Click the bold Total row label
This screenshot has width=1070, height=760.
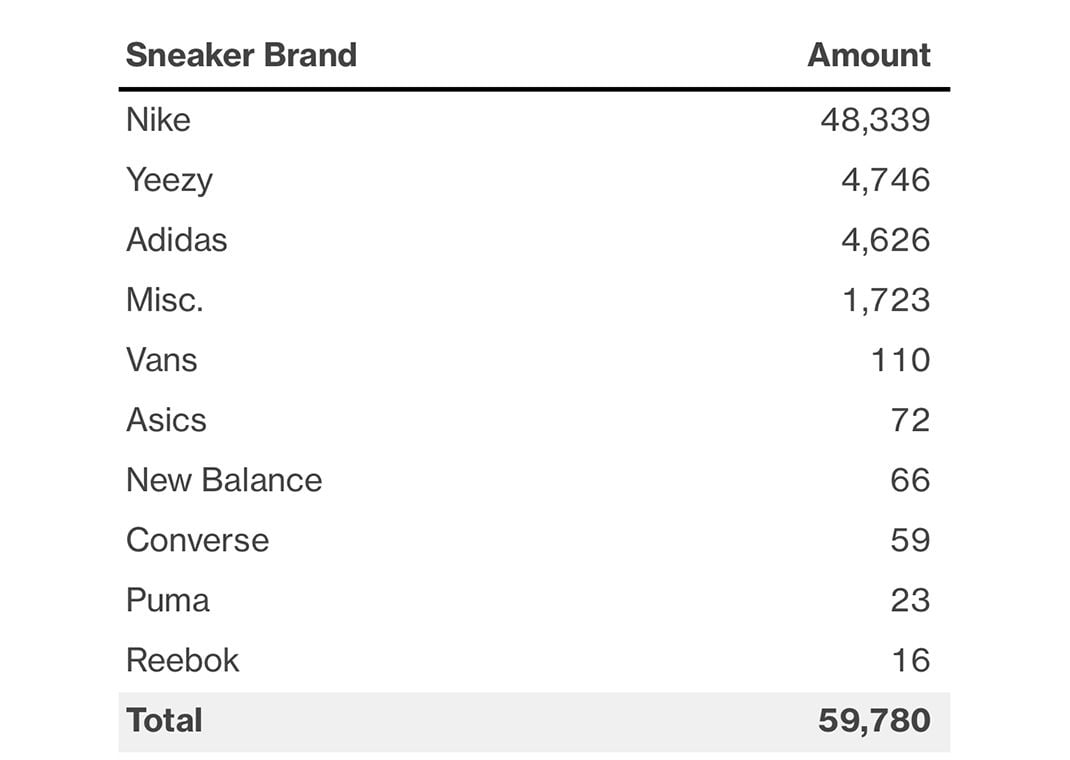[x=164, y=720]
